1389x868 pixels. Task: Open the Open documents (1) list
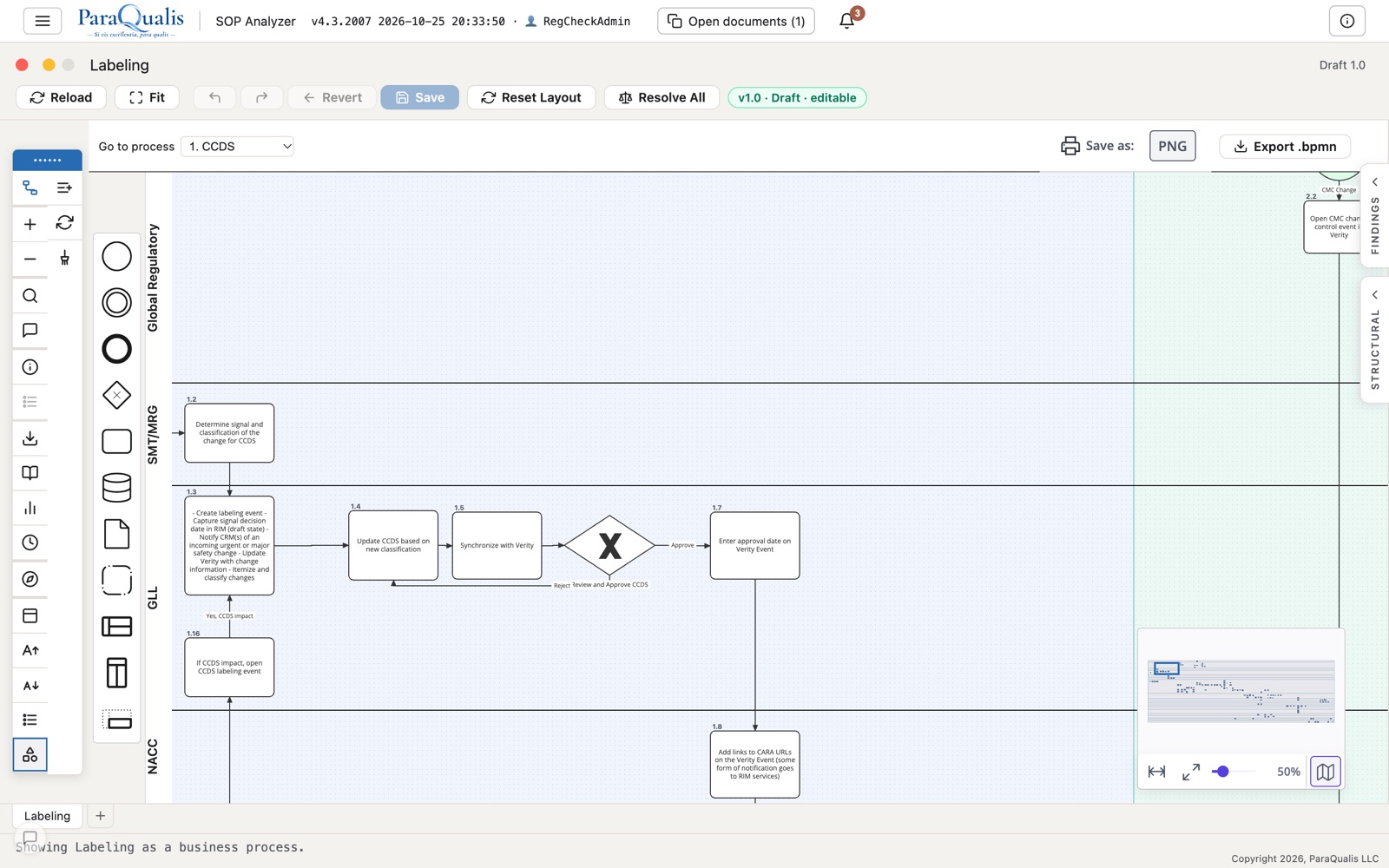coord(736,21)
